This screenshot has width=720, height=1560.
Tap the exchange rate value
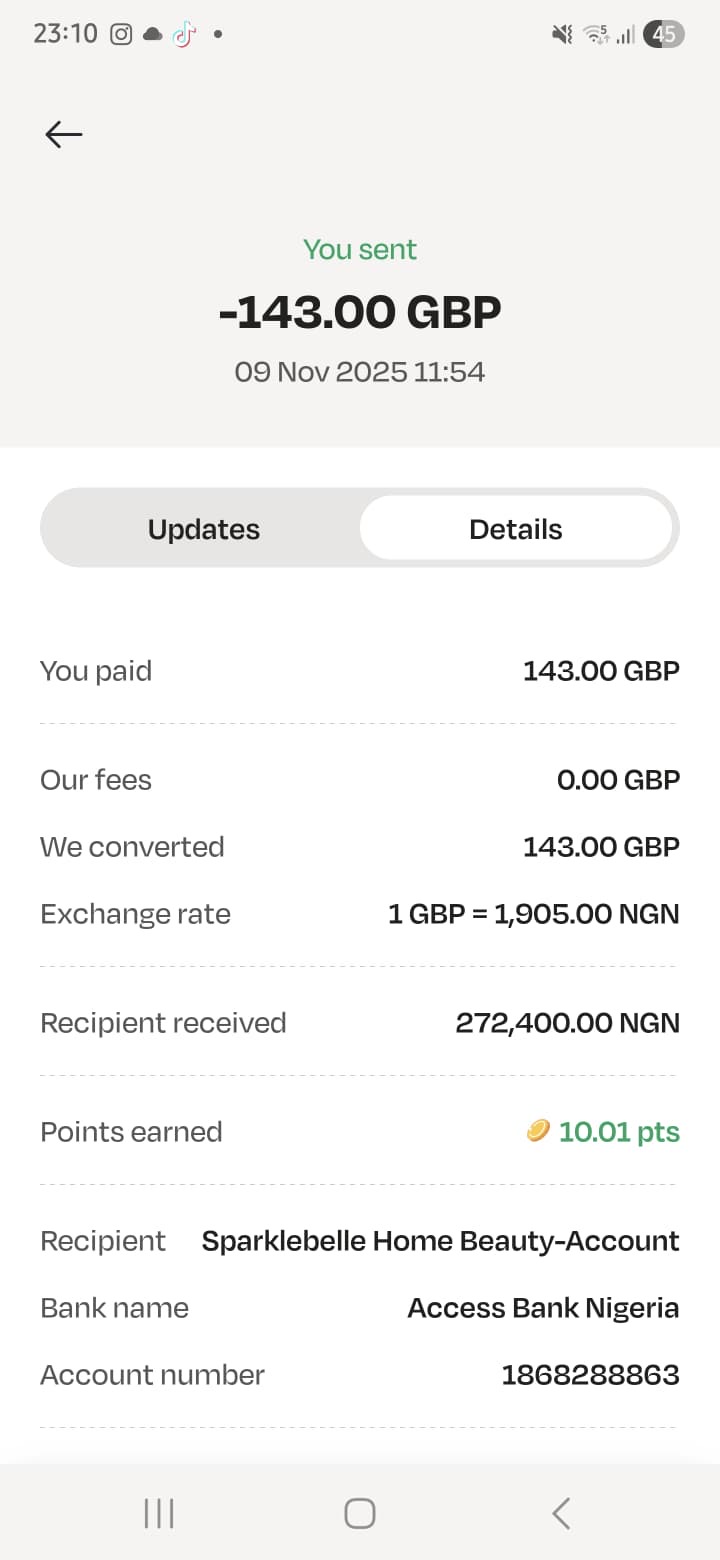tap(533, 914)
